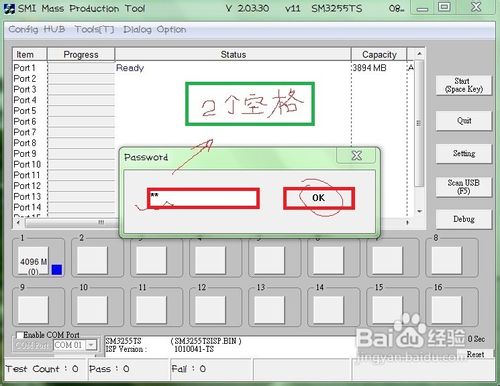
Task: Open the Setting button
Action: pyautogui.click(x=464, y=153)
